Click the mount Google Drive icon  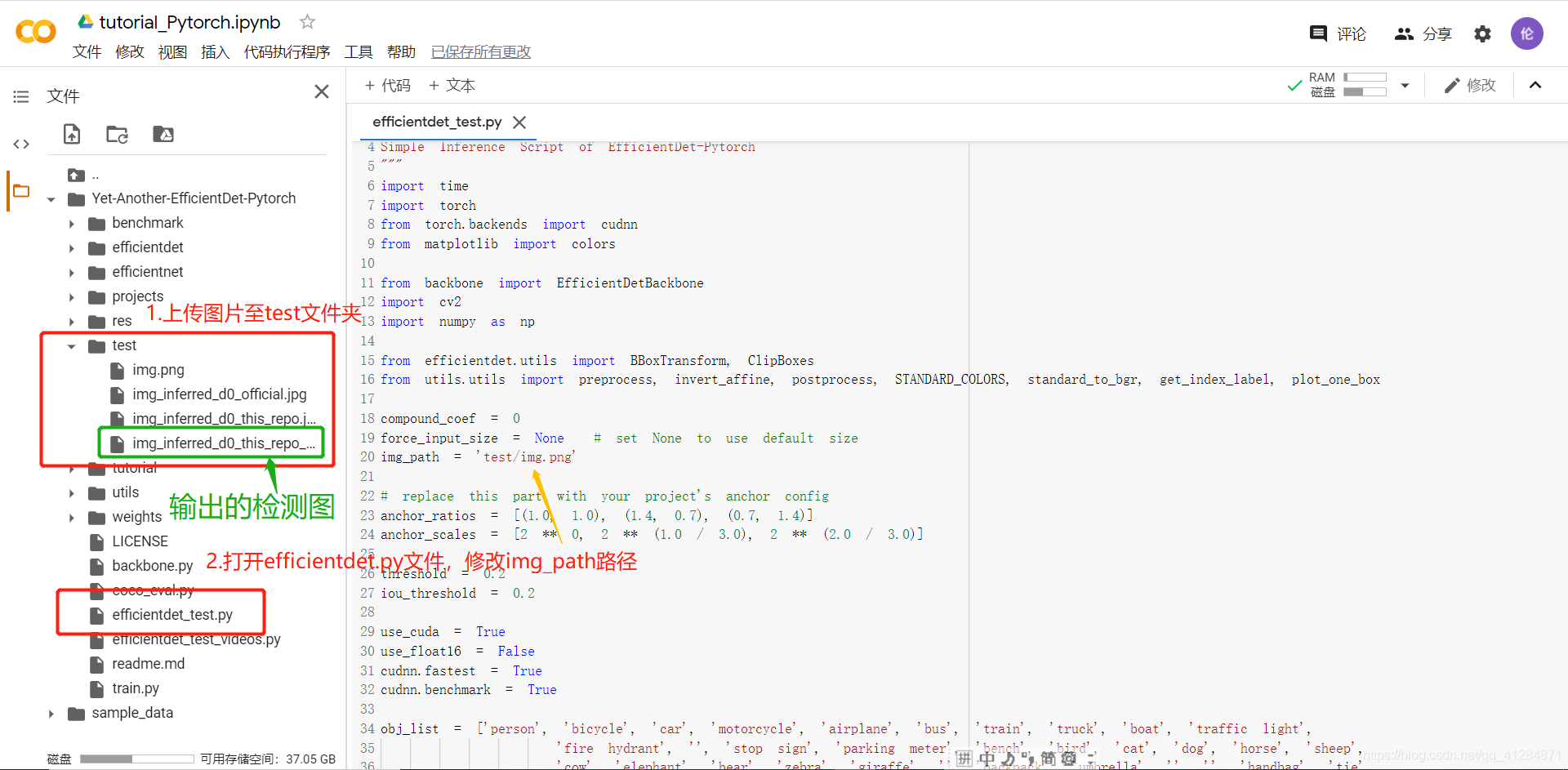[163, 134]
